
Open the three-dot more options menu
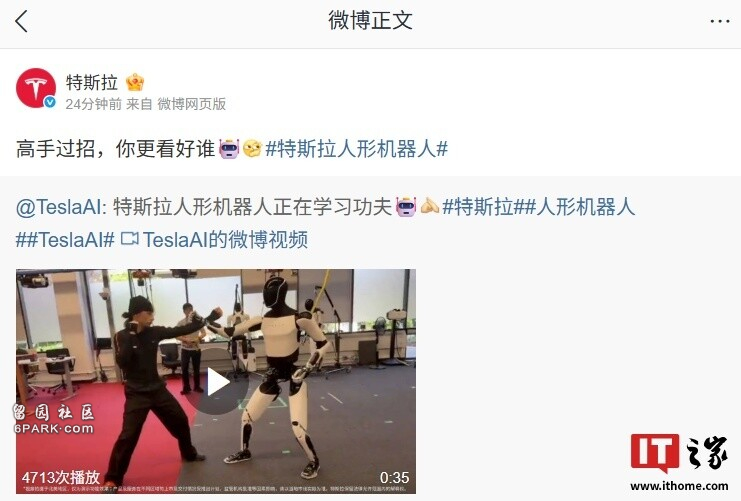pyautogui.click(x=720, y=21)
